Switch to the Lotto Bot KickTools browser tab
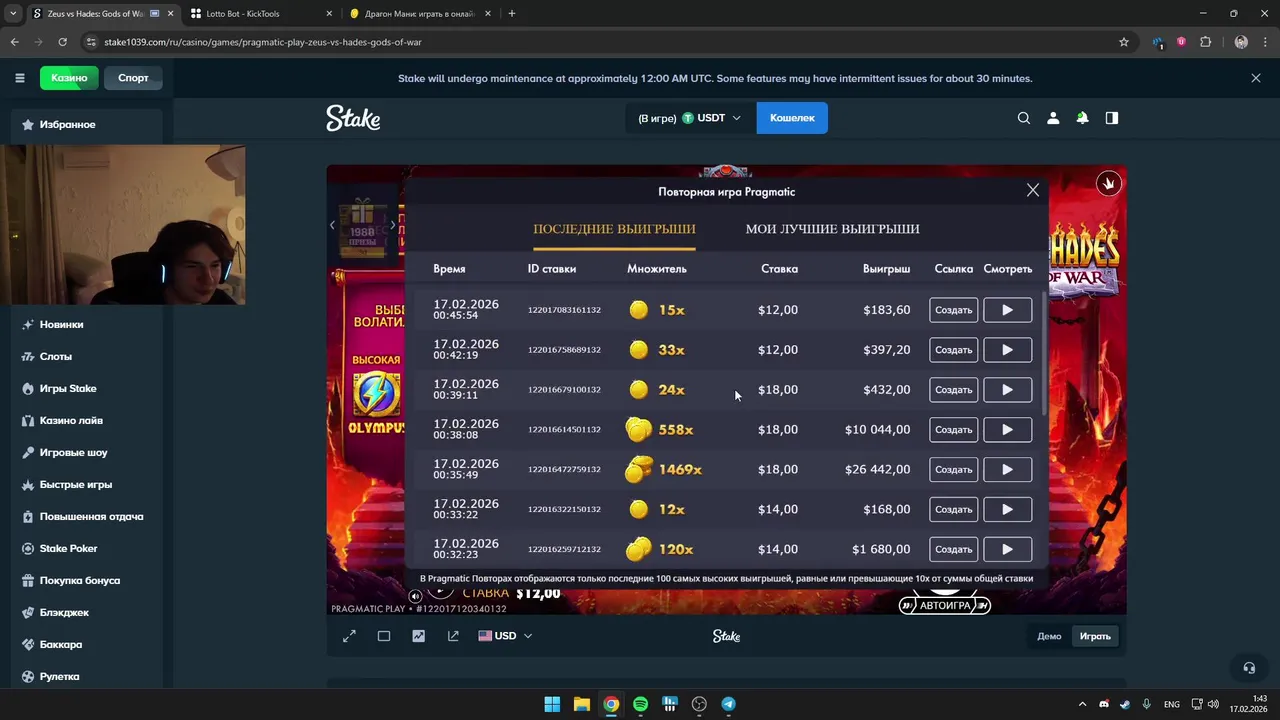1280x720 pixels. coord(262,14)
